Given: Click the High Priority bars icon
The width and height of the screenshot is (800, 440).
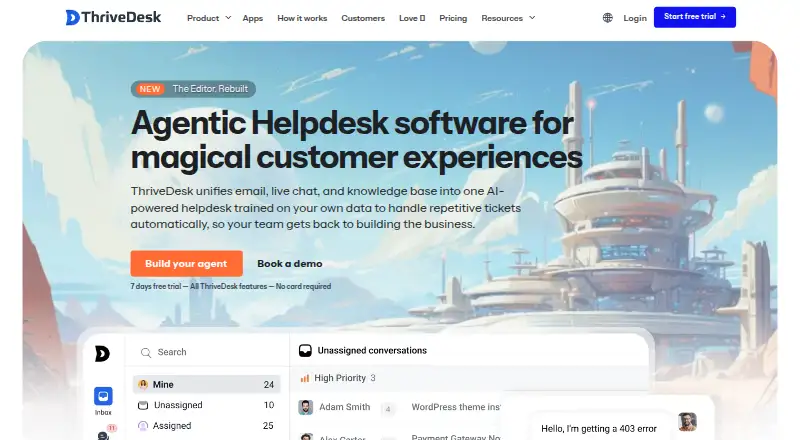Looking at the screenshot, I should click(305, 378).
